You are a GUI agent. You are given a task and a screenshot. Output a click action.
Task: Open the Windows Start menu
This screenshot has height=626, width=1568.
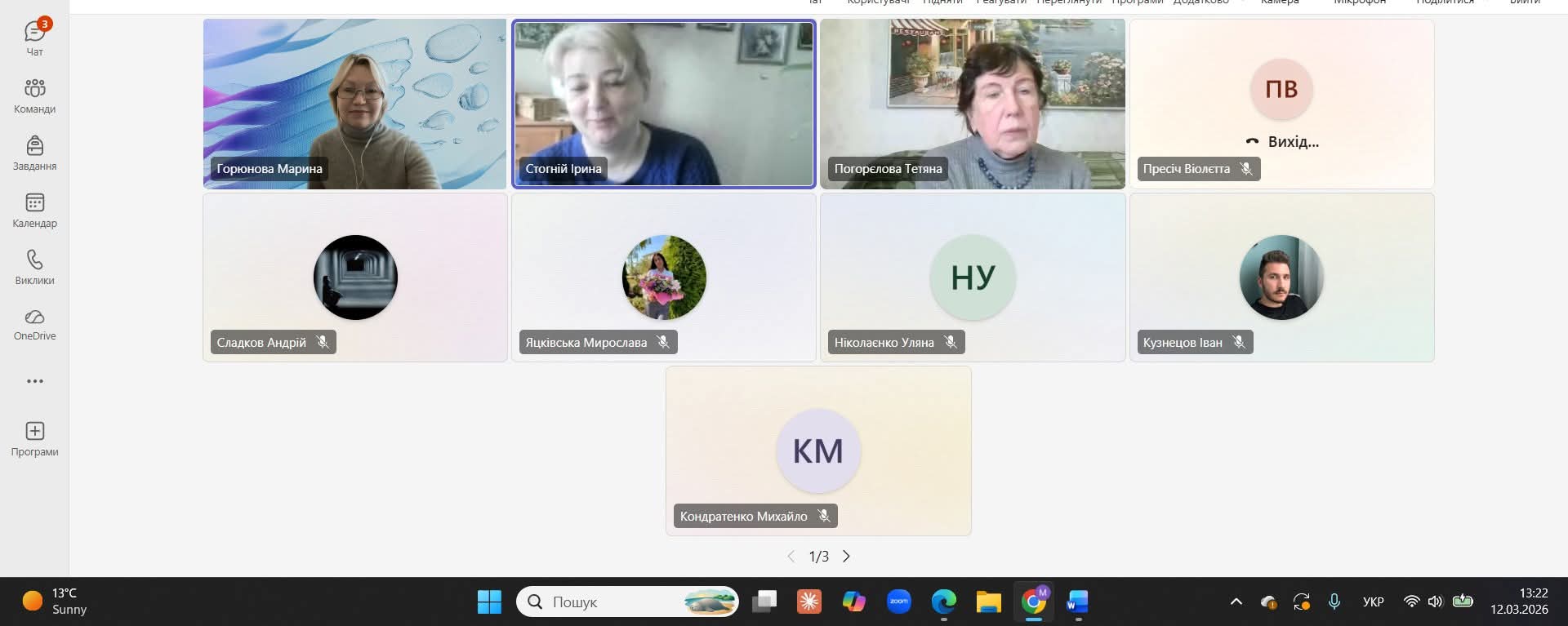tap(489, 602)
